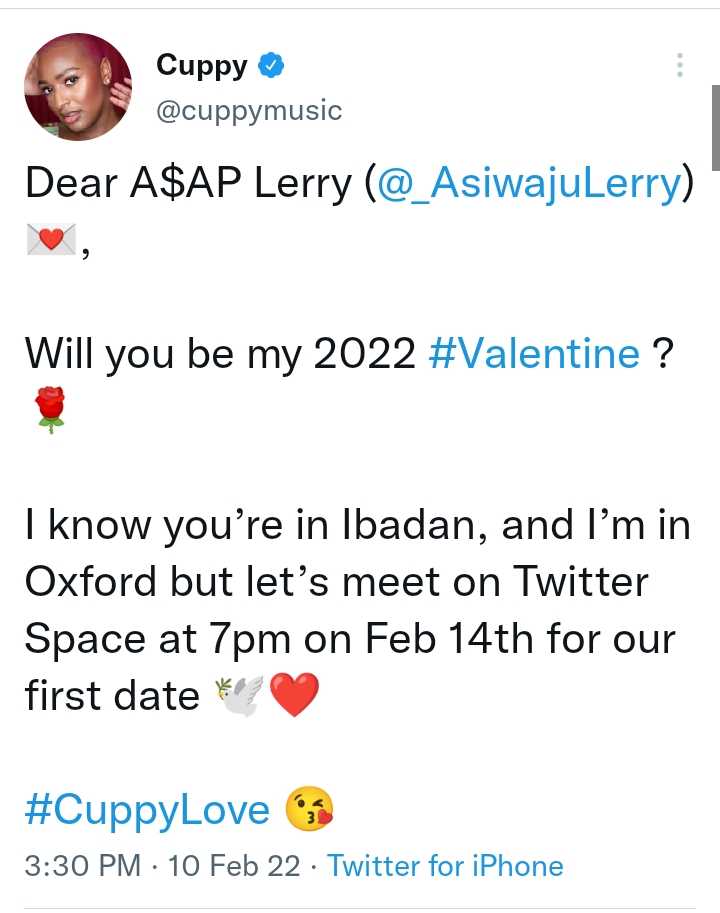The image size is (720, 913).
Task: Click the Cuppy display name
Action: click(201, 66)
